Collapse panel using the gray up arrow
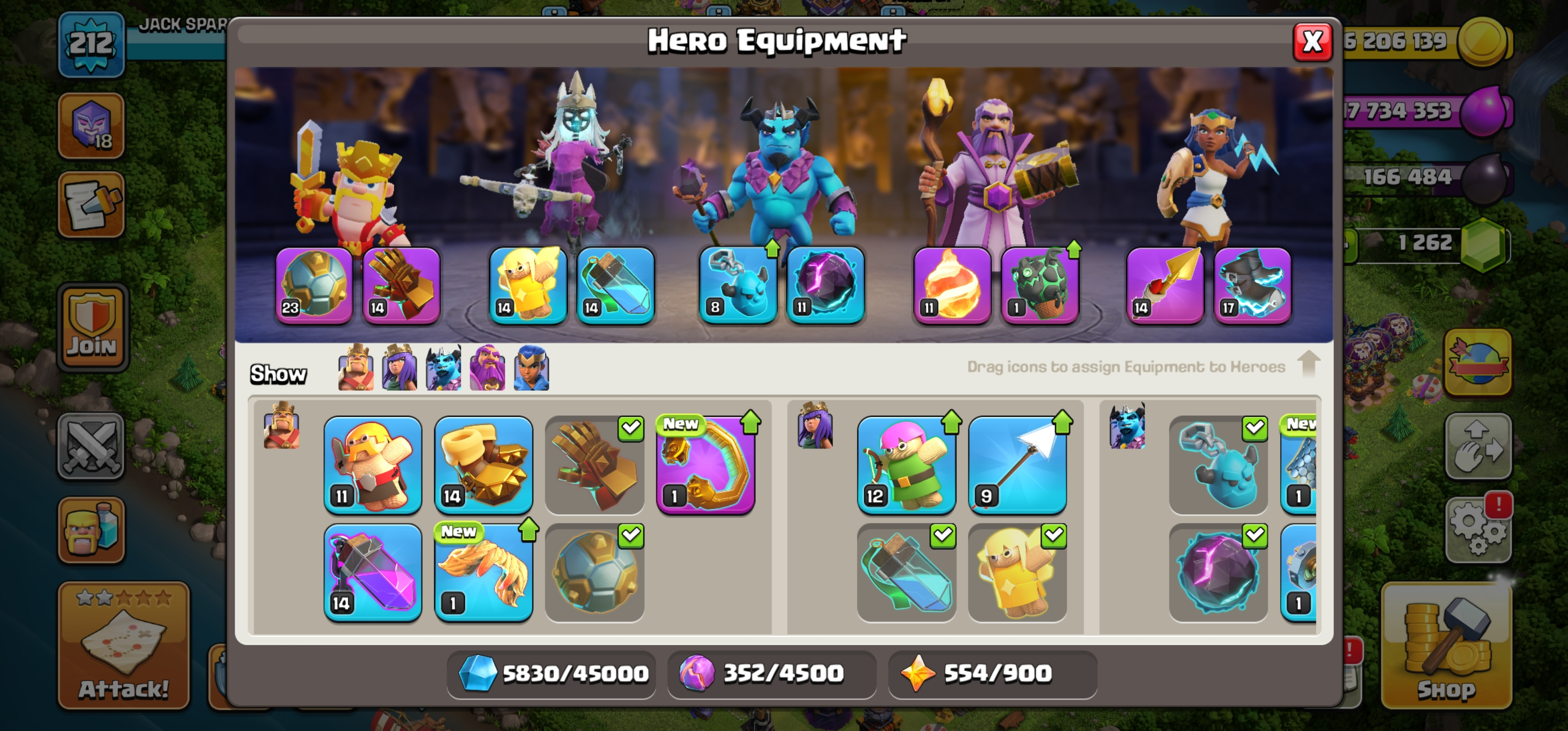Viewport: 1568px width, 731px height. pyautogui.click(x=1308, y=364)
